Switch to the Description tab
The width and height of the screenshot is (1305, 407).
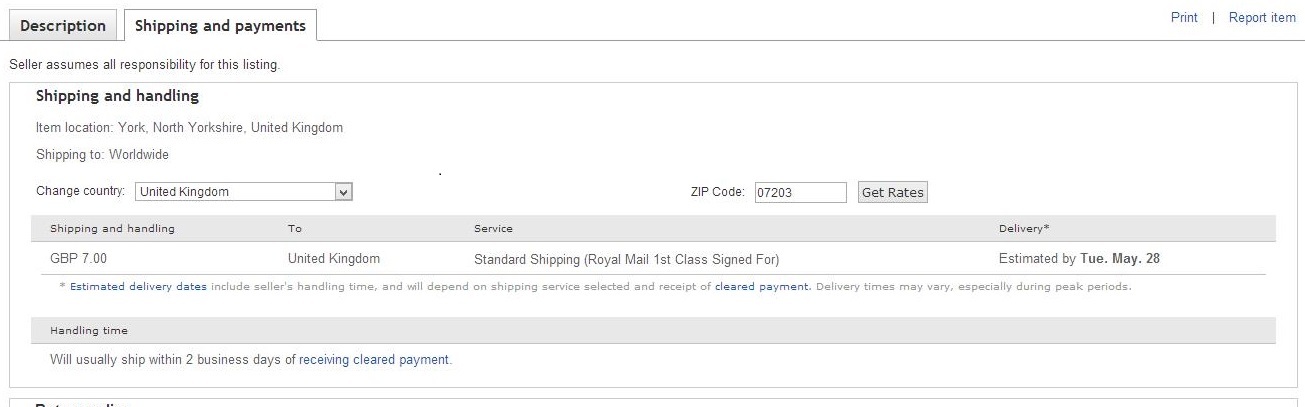pos(63,26)
